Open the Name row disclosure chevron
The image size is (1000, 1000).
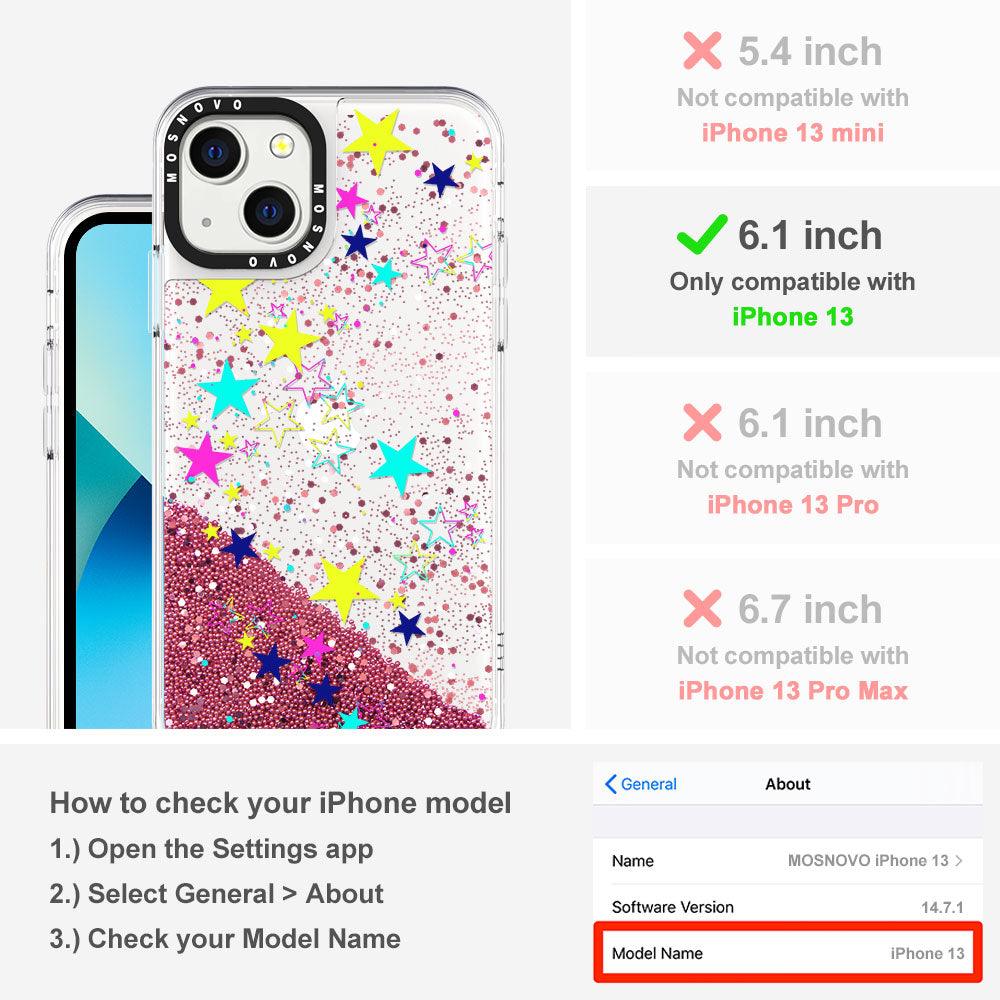(x=959, y=861)
